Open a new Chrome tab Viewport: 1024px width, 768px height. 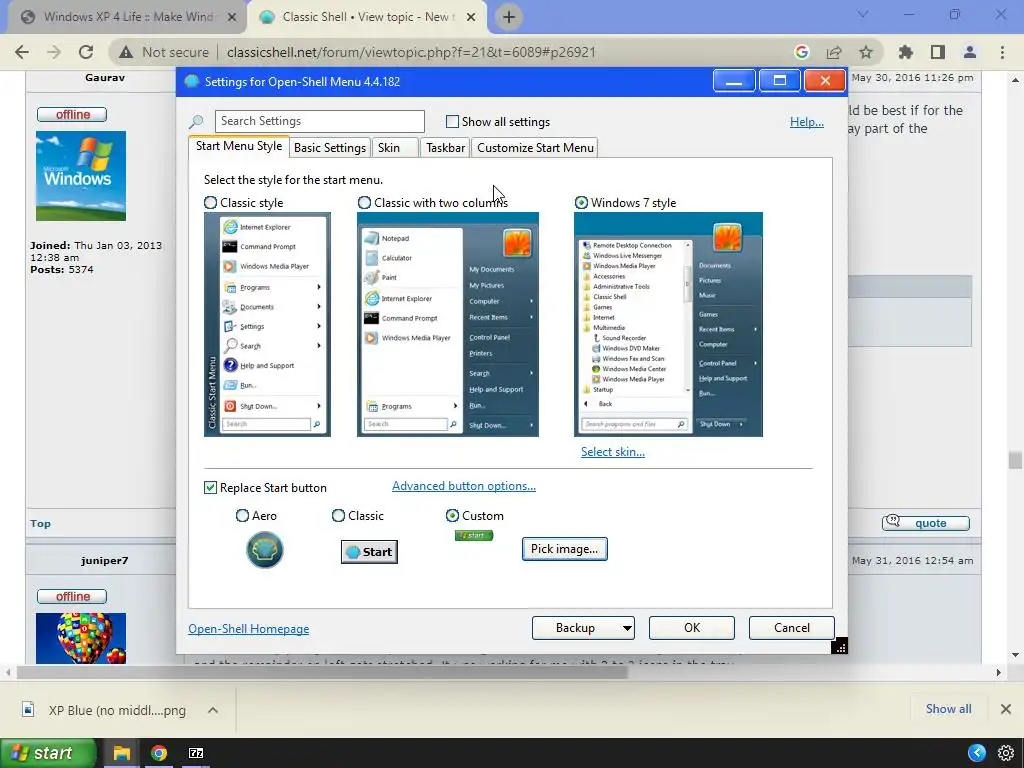click(x=509, y=17)
